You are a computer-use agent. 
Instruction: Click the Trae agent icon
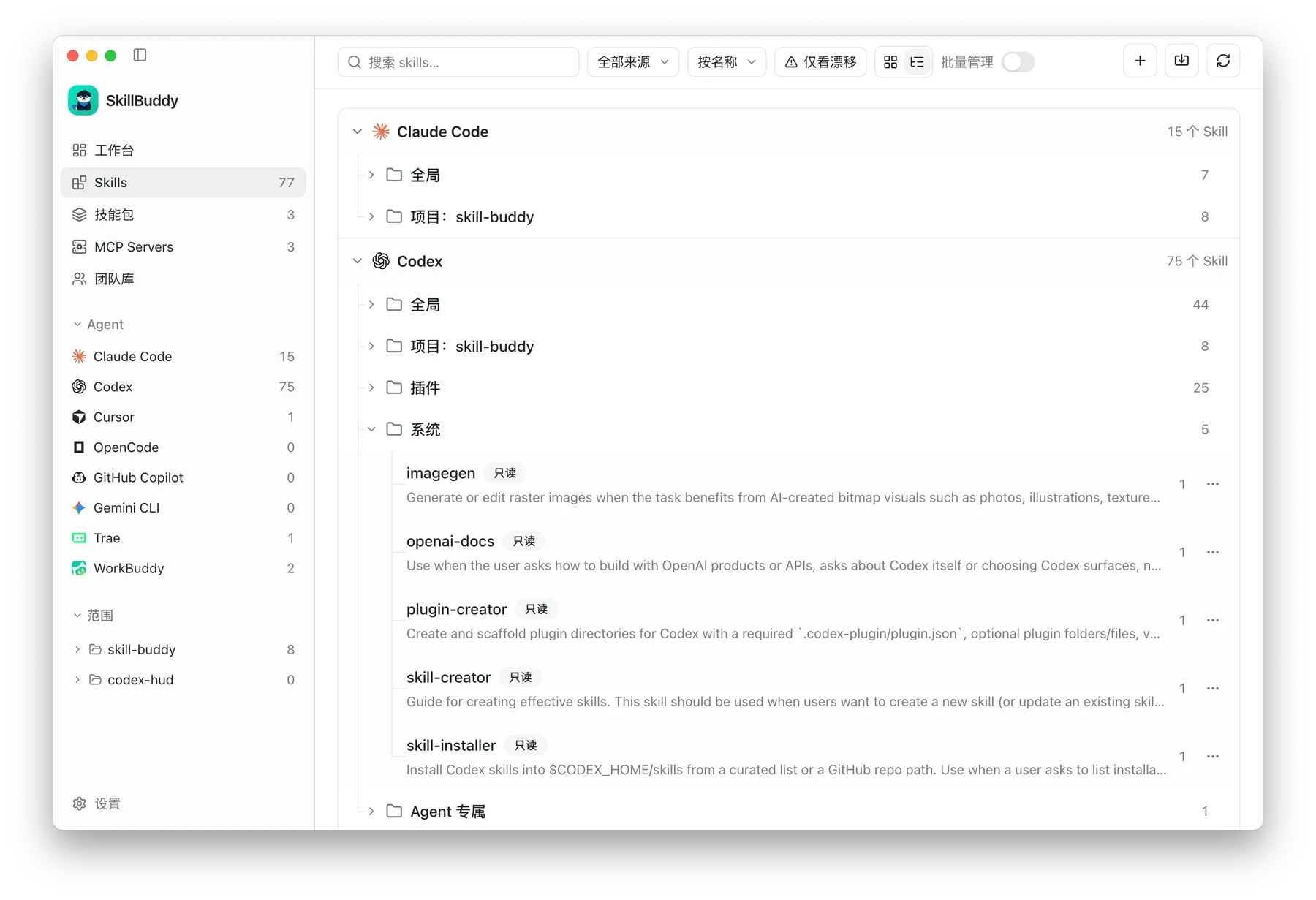(79, 538)
